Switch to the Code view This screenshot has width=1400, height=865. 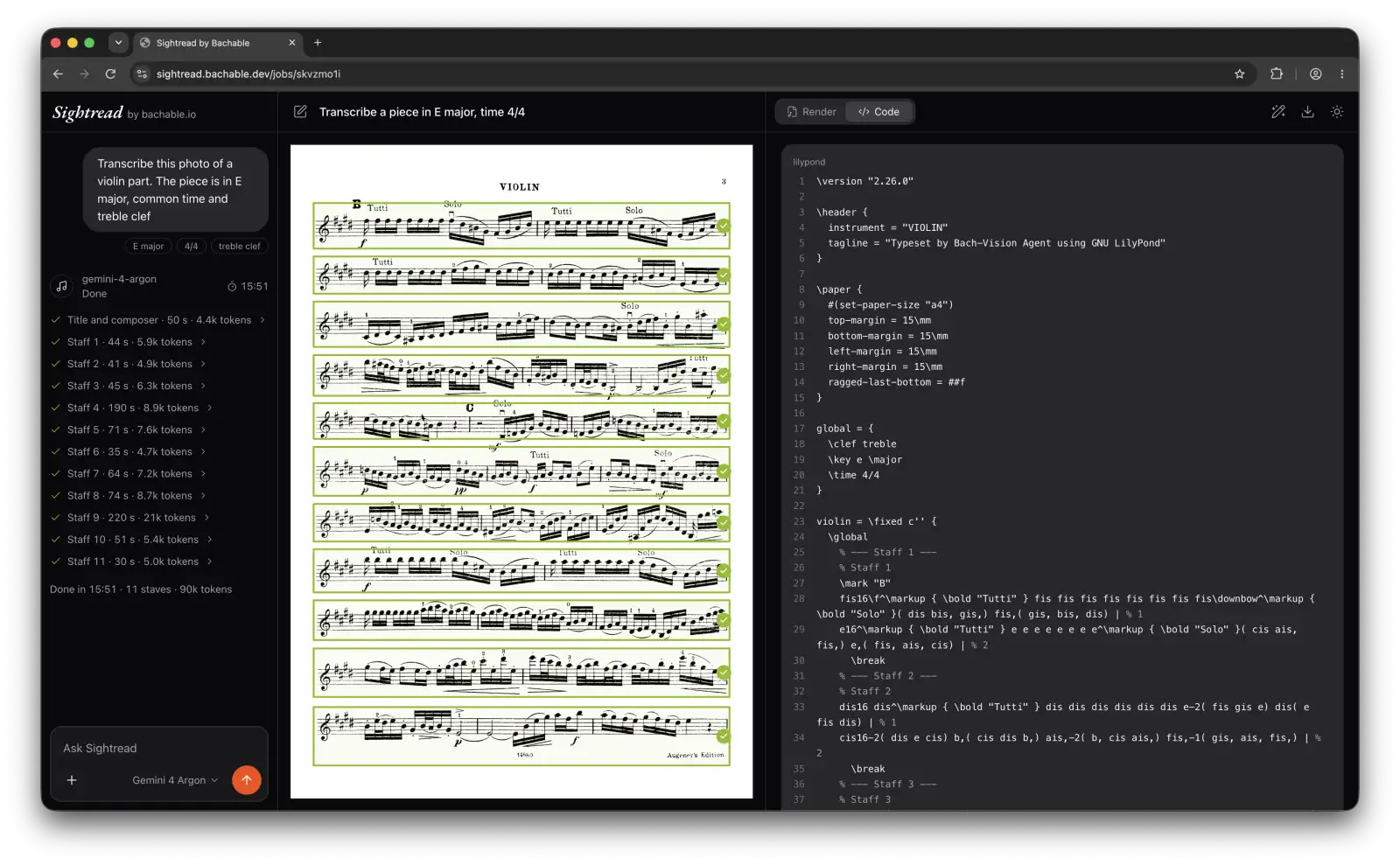[879, 112]
